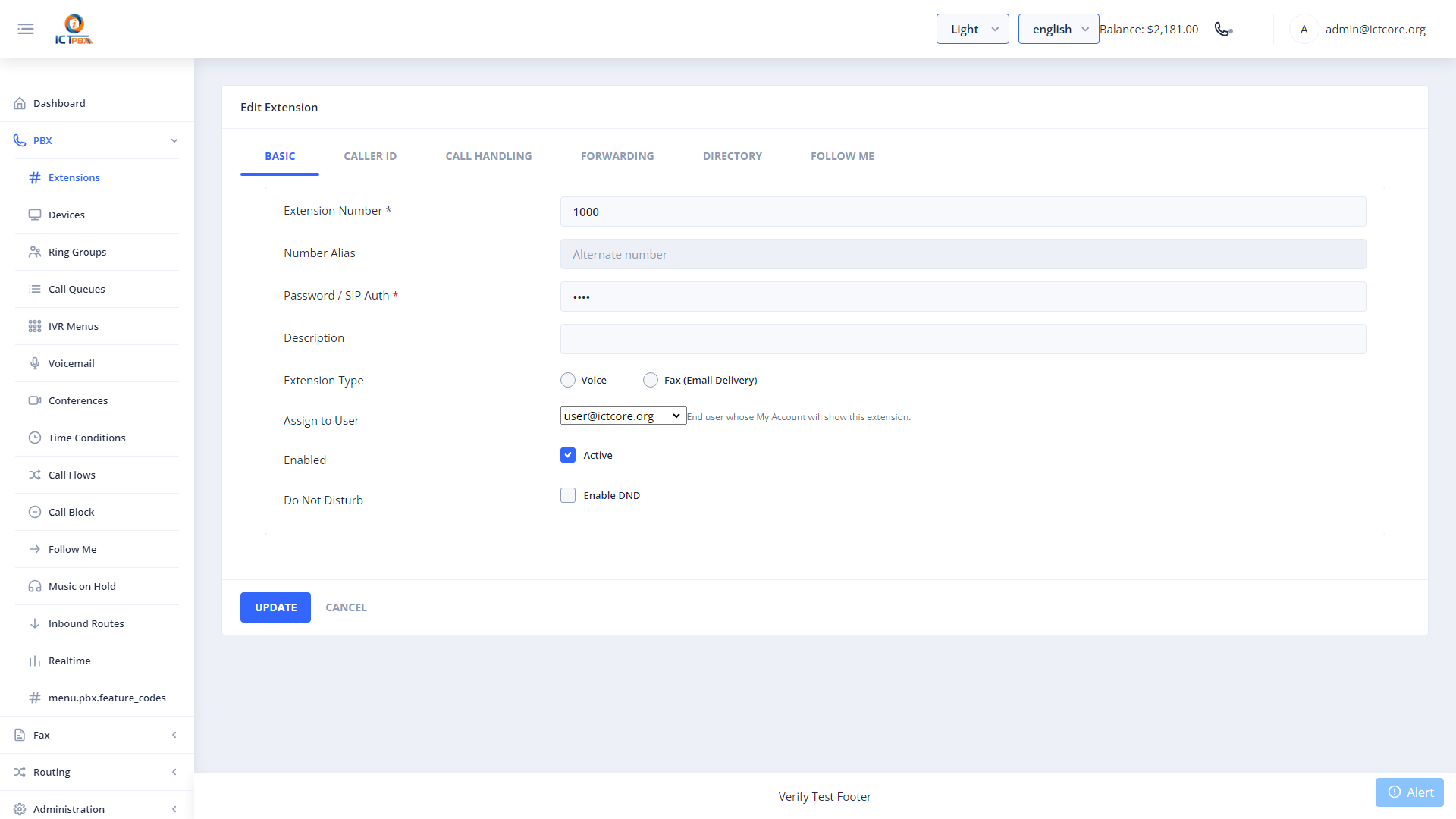Screen dimensions: 1456x819
Task: Click the feature codes hash icon
Action: [35, 698]
